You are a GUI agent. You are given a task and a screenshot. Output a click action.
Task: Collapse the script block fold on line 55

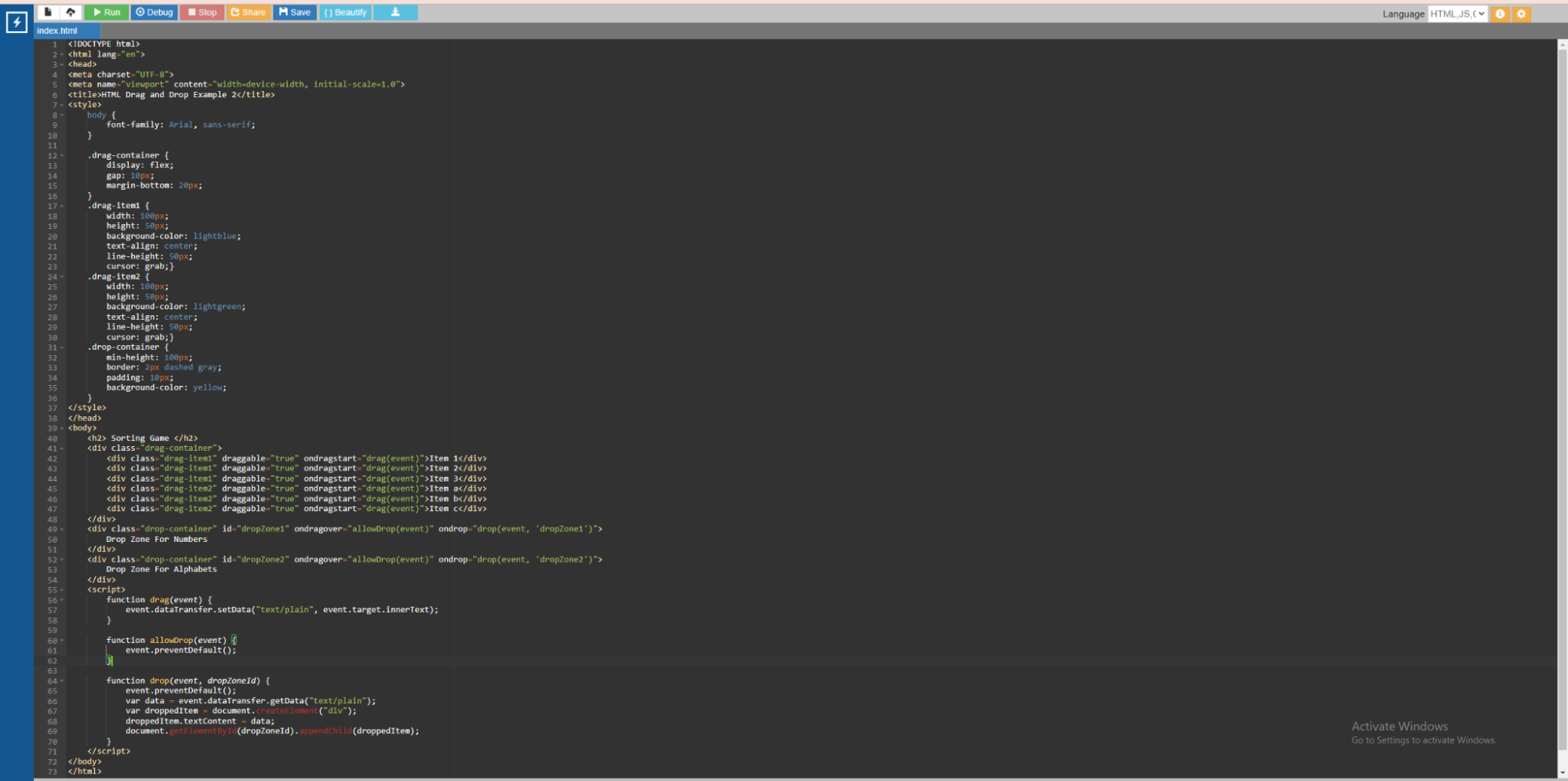(62, 590)
